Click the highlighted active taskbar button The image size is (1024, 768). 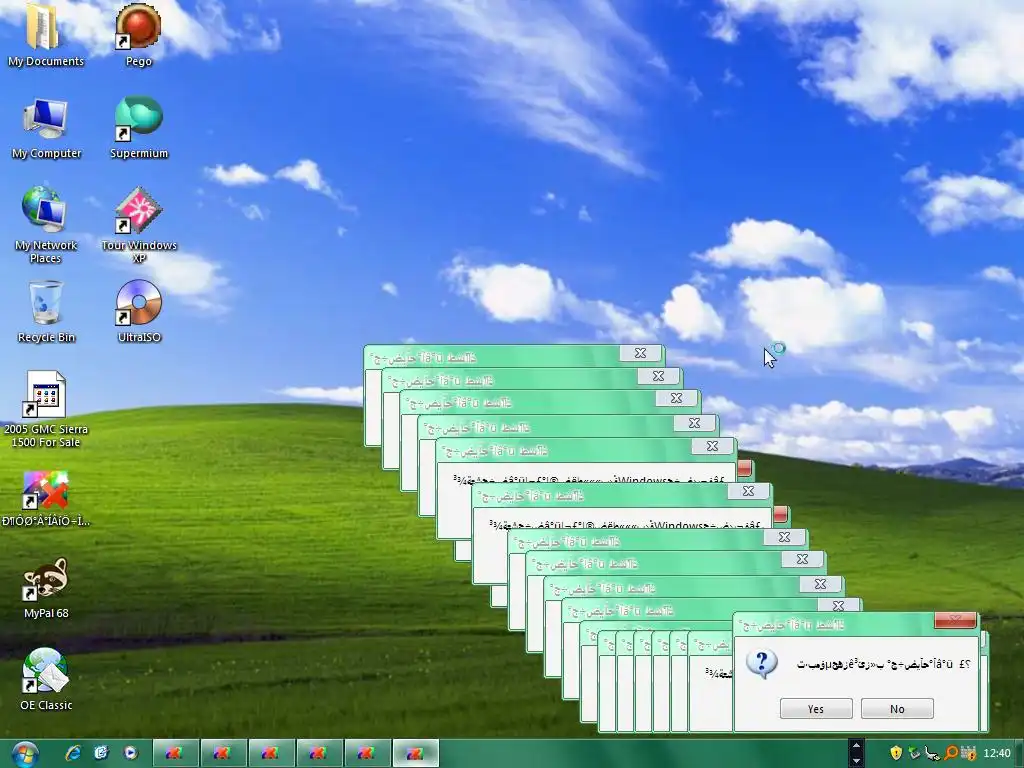415,754
